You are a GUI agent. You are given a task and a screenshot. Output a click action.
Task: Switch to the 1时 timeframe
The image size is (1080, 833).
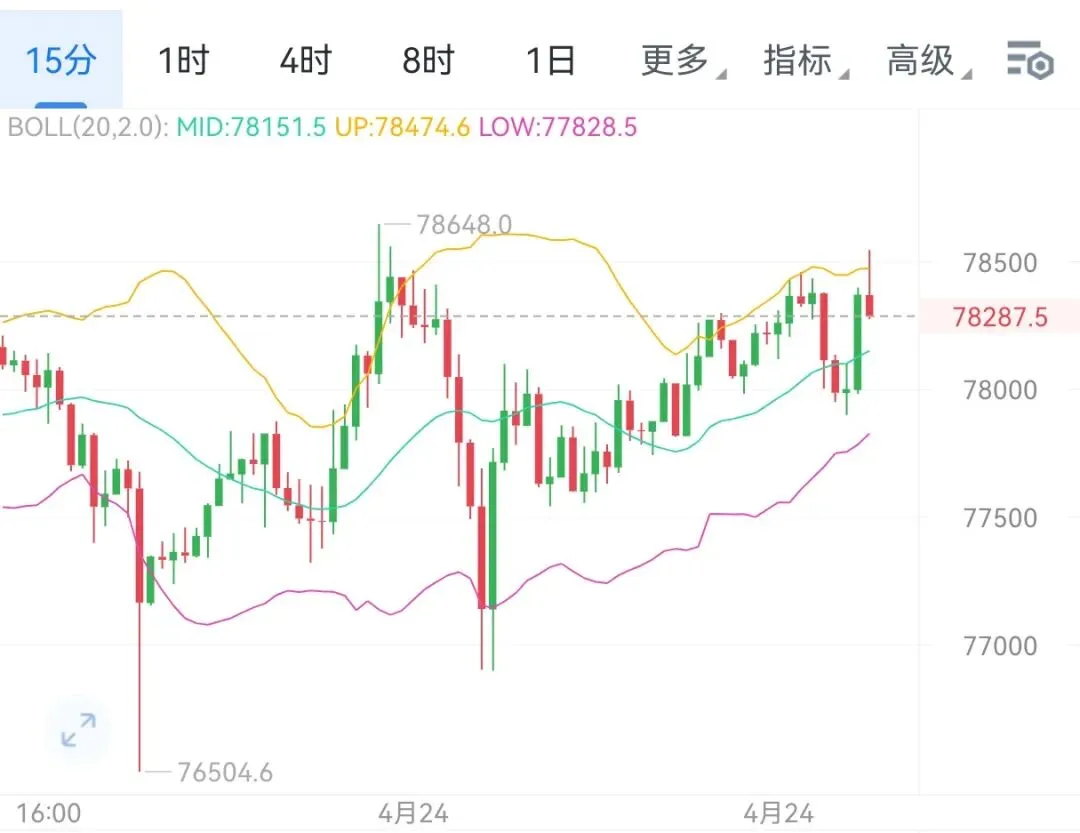(183, 61)
